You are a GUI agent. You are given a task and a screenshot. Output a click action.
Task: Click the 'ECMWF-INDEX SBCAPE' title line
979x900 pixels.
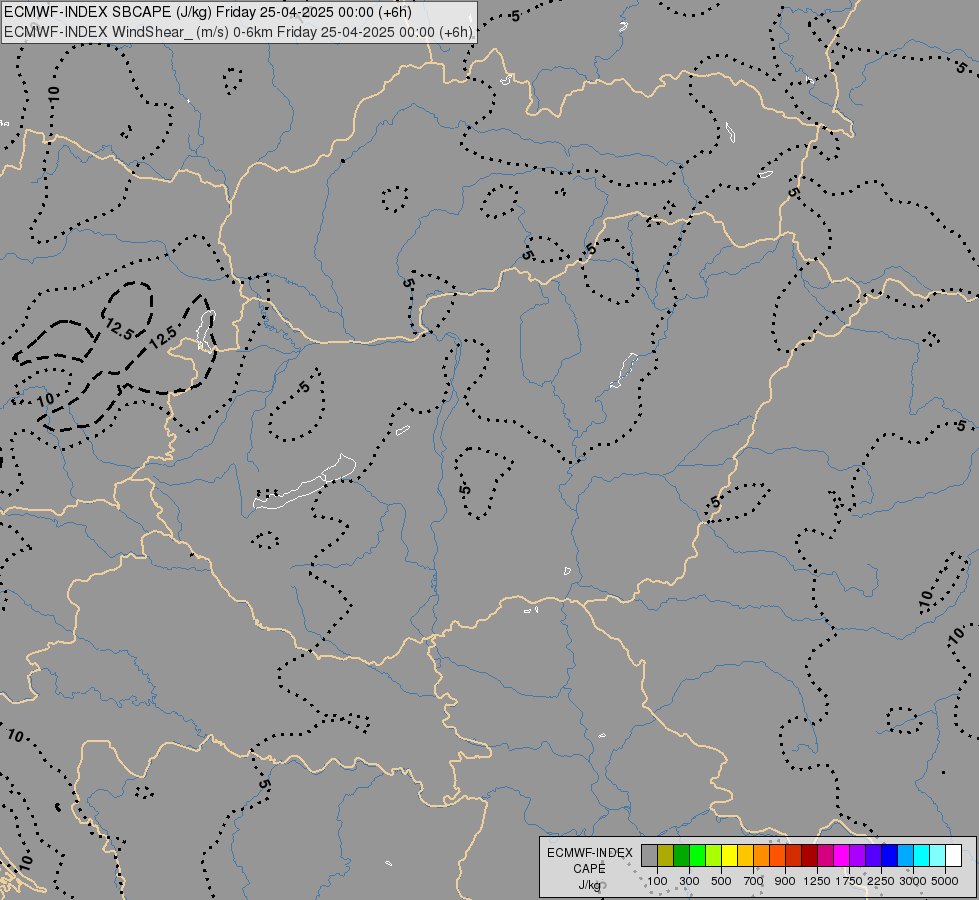point(207,12)
